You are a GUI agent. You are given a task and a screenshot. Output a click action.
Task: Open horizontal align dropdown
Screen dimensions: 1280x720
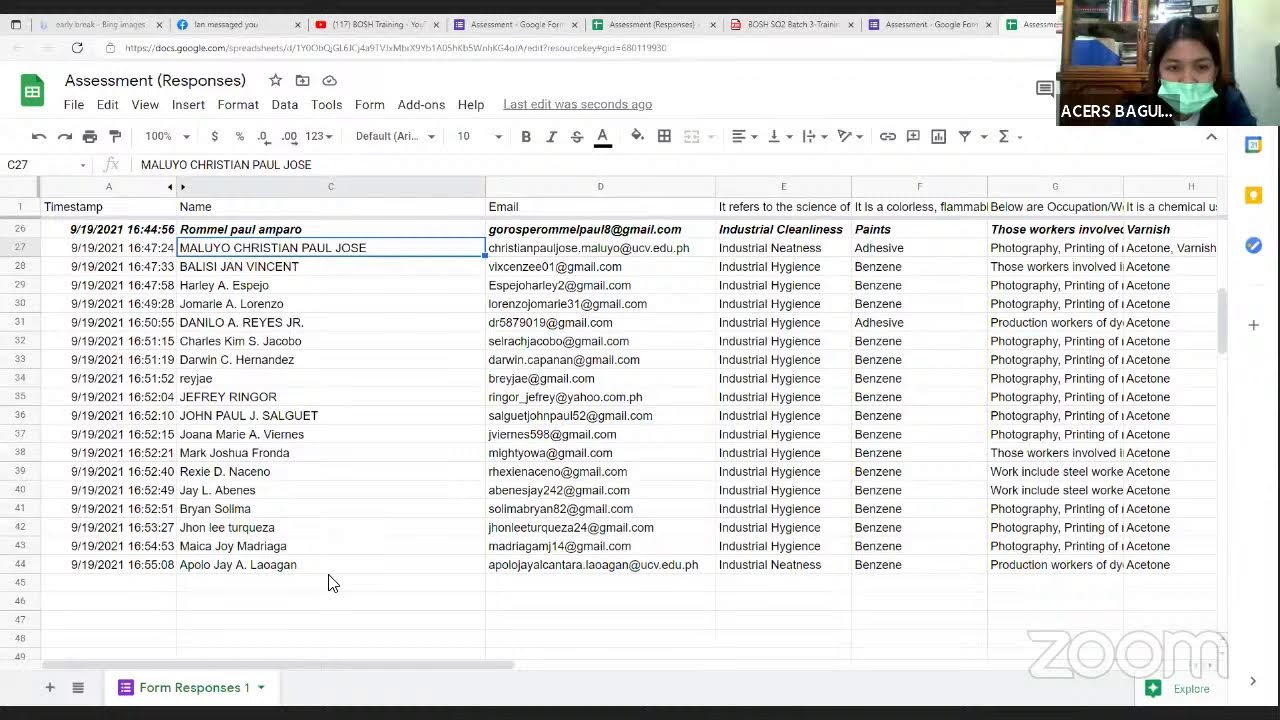click(x=743, y=136)
